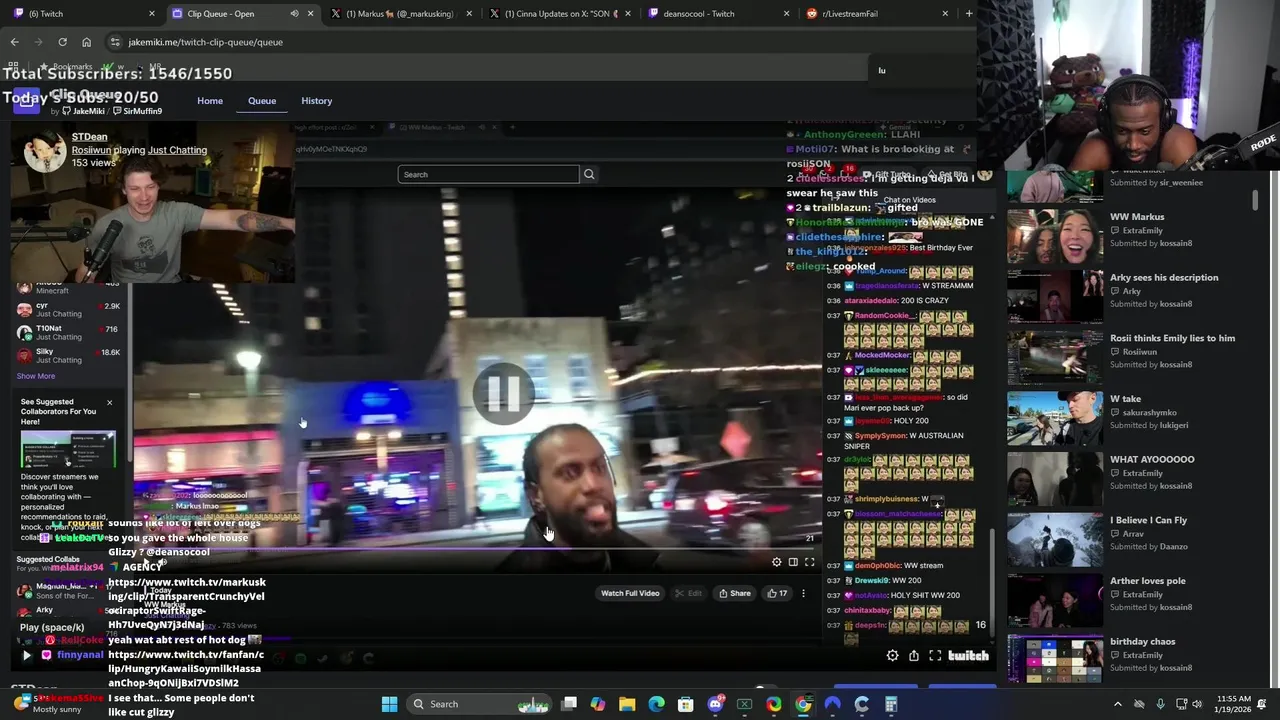Screen dimensions: 1280x720
Task: Select the W take clip thumbnail
Action: click(1054, 418)
